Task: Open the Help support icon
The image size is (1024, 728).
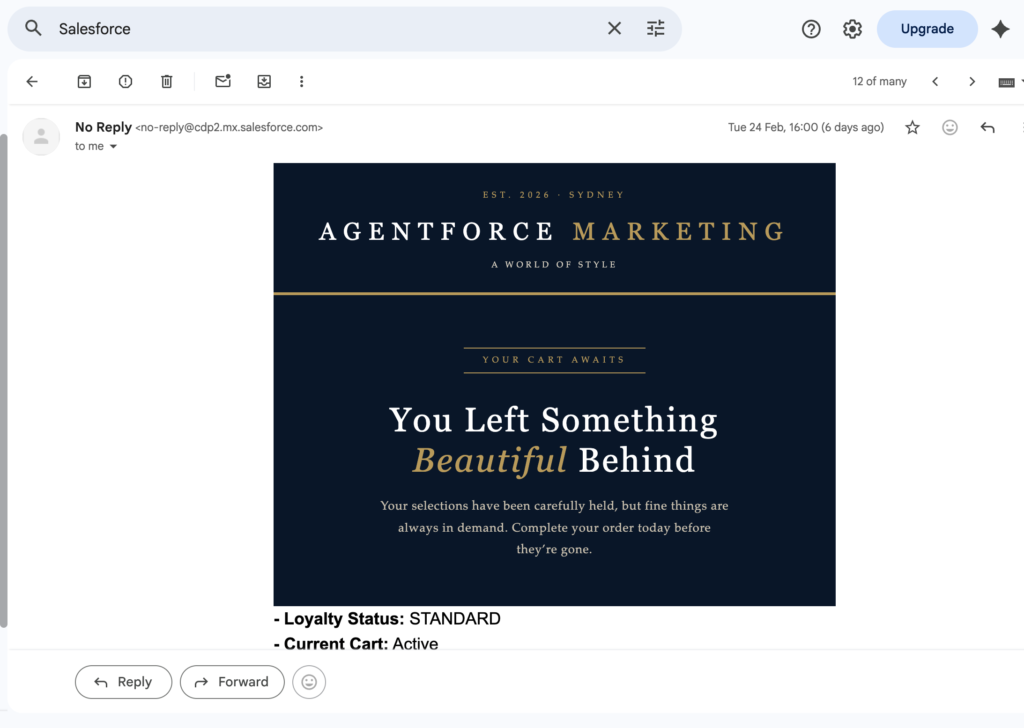Action: point(811,29)
